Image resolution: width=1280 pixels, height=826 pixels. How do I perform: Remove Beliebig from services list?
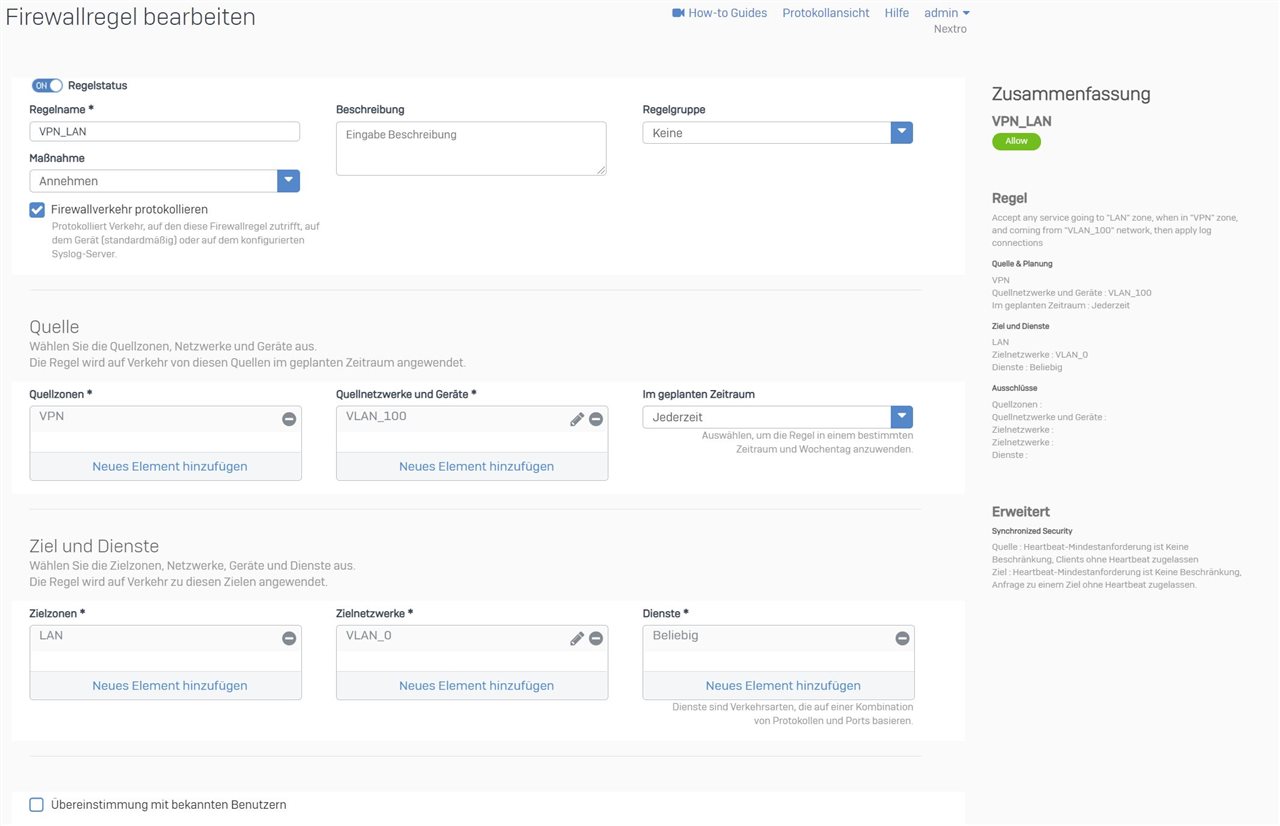pos(902,638)
